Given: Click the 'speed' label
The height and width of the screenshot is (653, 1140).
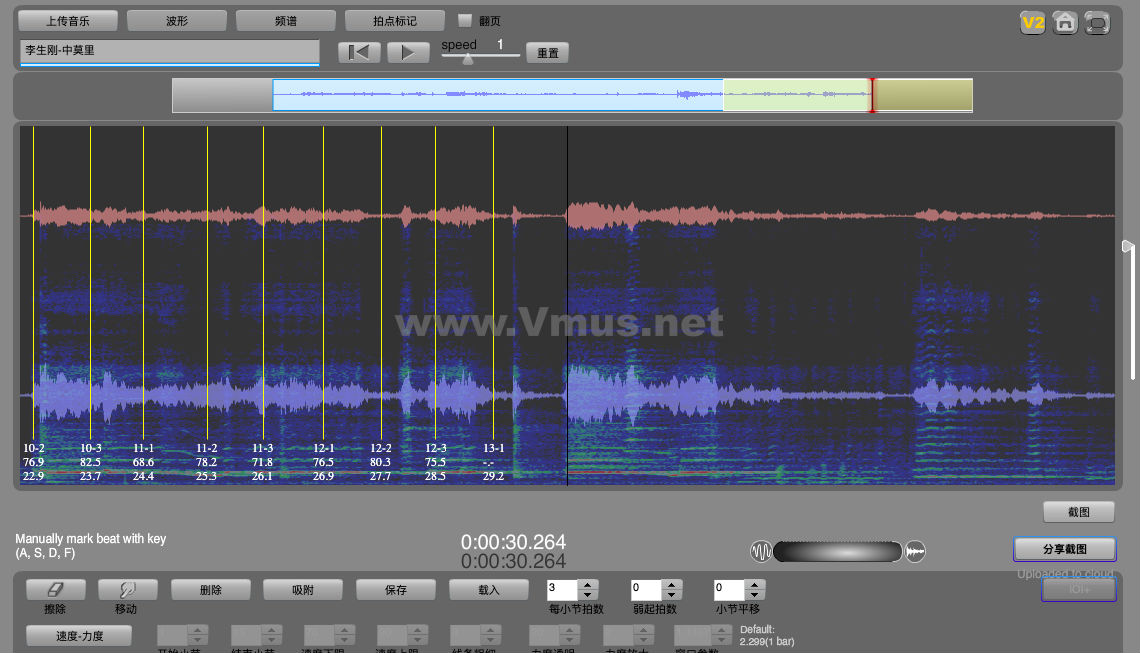Looking at the screenshot, I should tap(459, 45).
